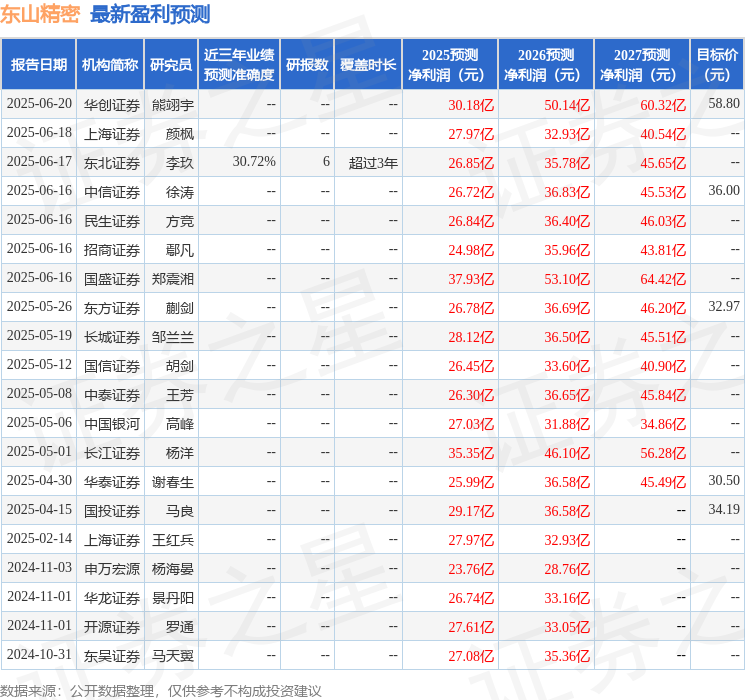Viewport: 745px width, 700px height.
Task: Click the 33.05亿 forecast value
Action: tap(567, 627)
